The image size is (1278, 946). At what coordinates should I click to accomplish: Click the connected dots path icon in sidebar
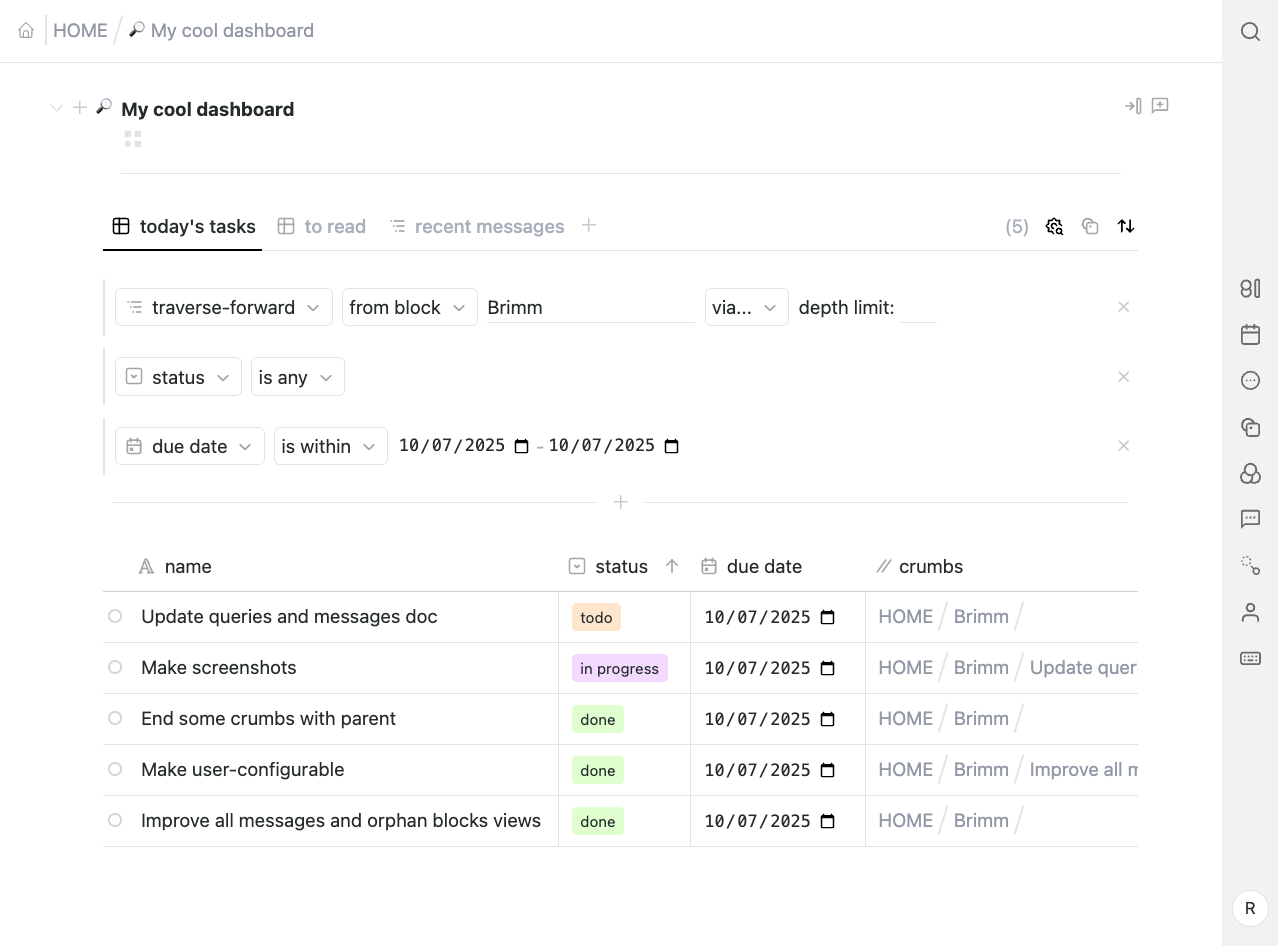(1250, 565)
